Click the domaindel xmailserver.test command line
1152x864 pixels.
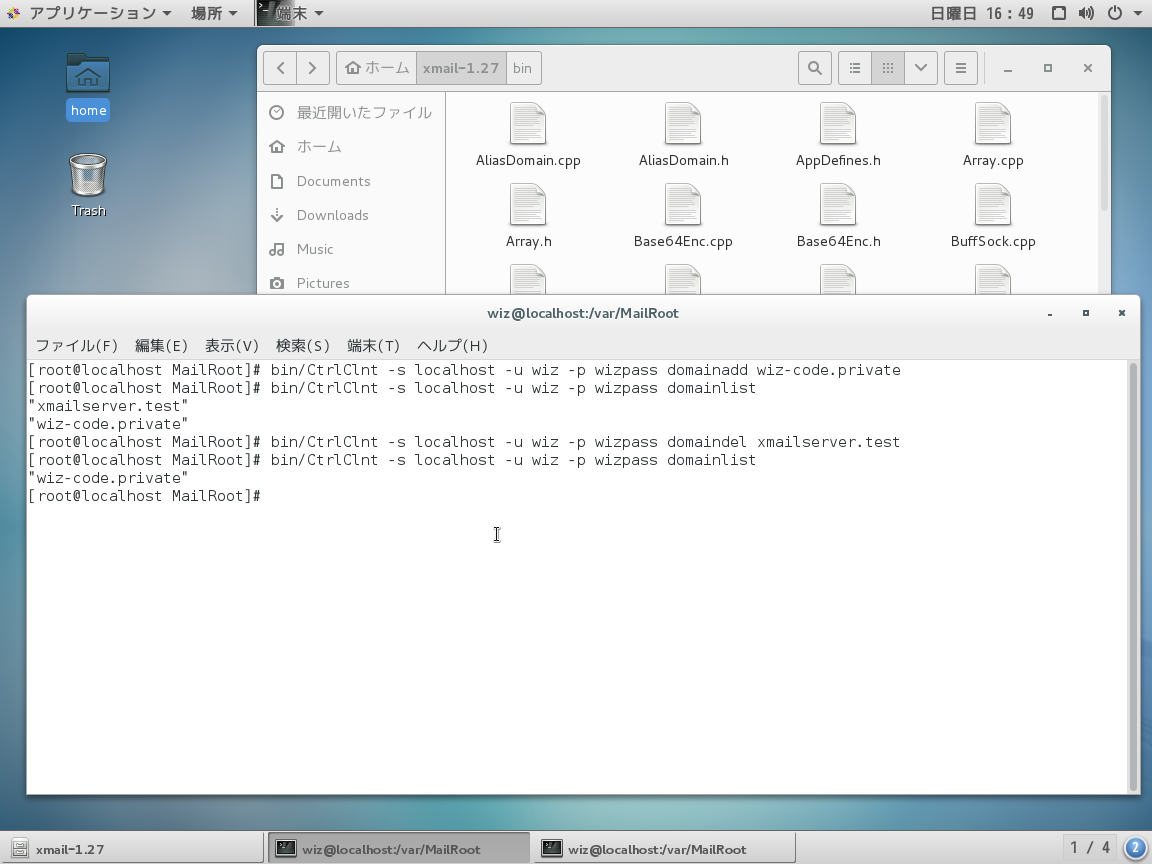[x=464, y=442]
